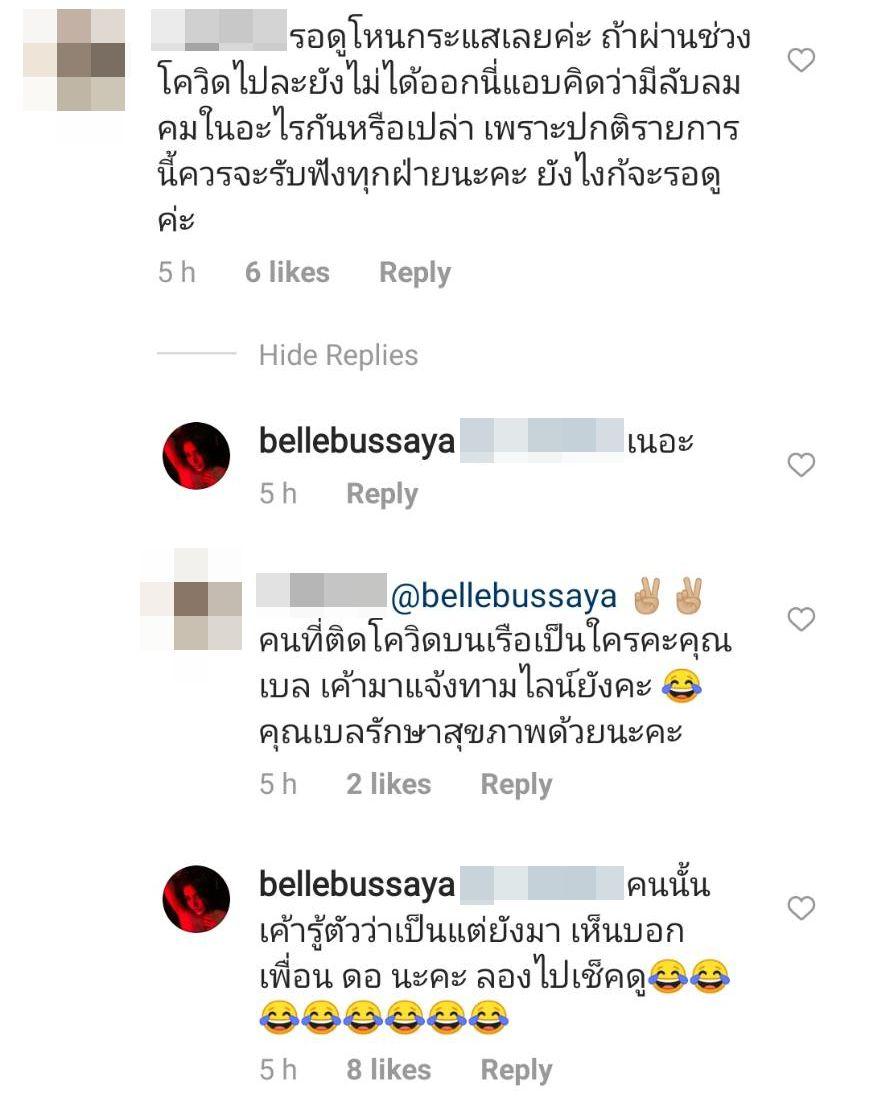View the 8 likes list
Image resolution: width=869 pixels, height=1097 pixels.
click(x=389, y=1070)
